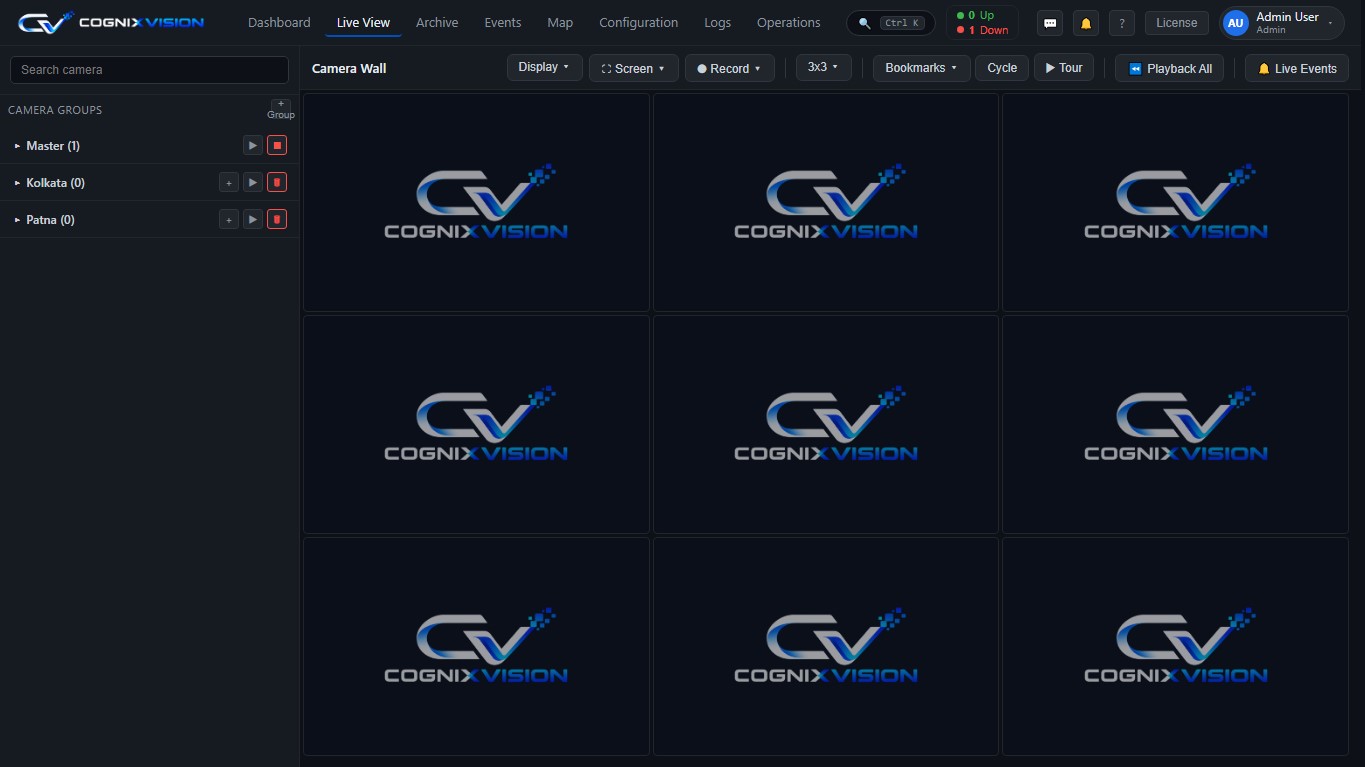This screenshot has height=767, width=1365.
Task: Click the Playback All button
Action: coord(1169,68)
